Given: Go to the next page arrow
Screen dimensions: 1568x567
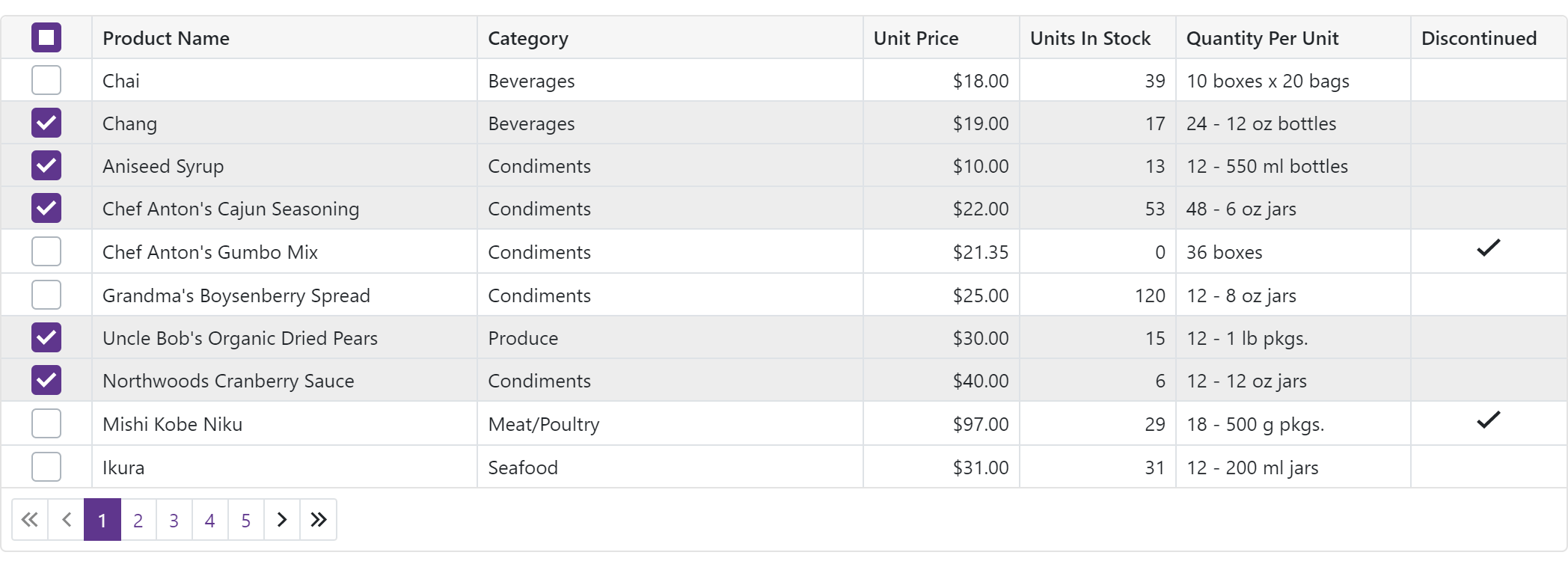Looking at the screenshot, I should point(282,520).
